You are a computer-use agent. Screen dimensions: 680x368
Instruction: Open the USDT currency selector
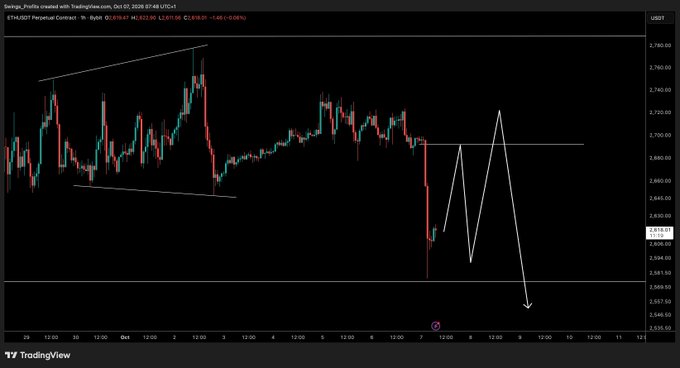(657, 18)
